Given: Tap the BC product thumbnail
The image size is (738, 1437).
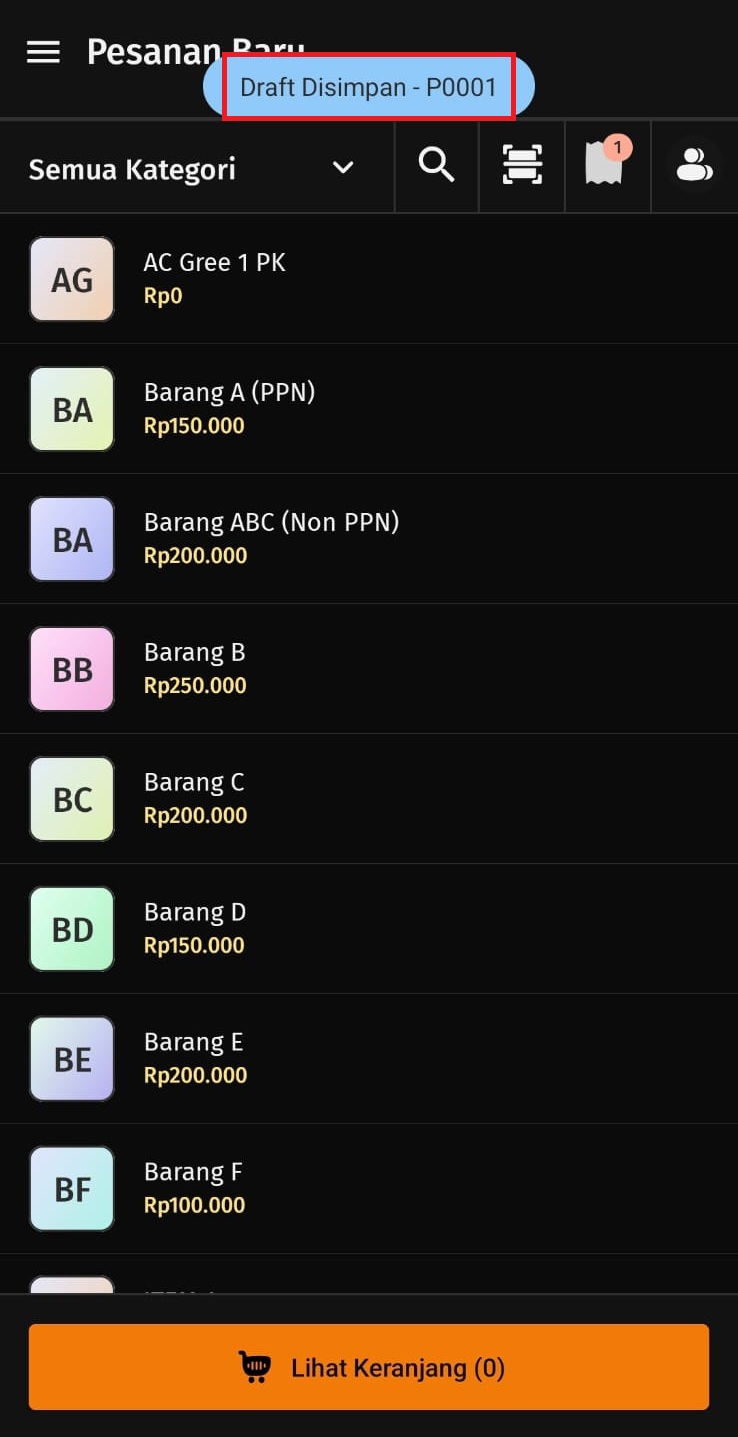Looking at the screenshot, I should 72,799.
